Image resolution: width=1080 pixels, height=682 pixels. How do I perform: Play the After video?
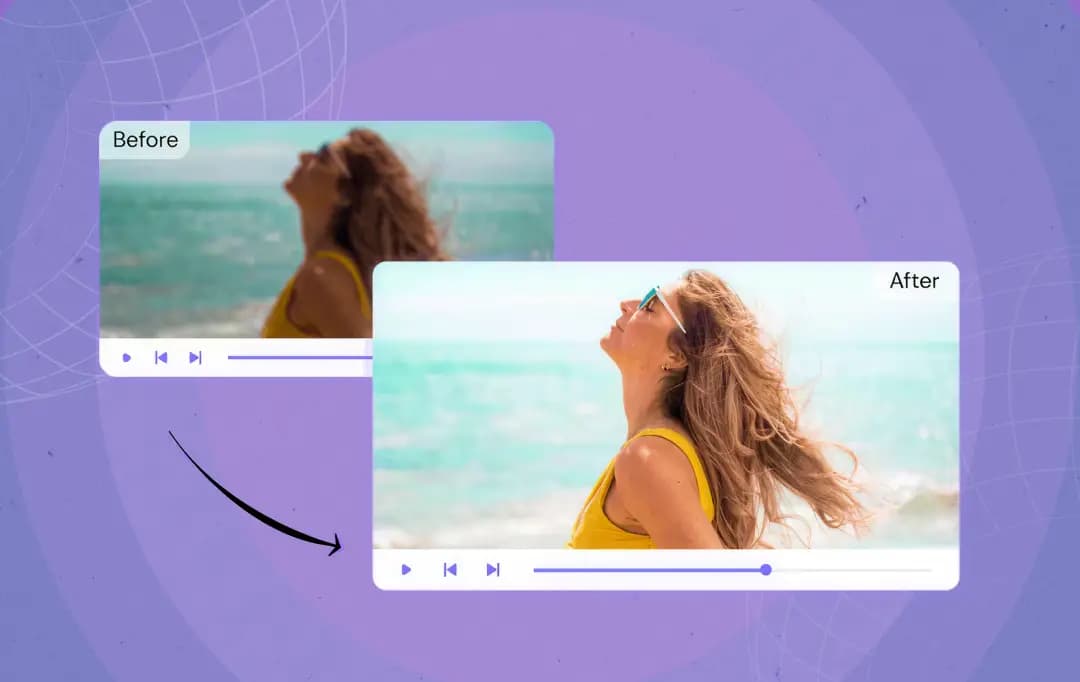(406, 570)
